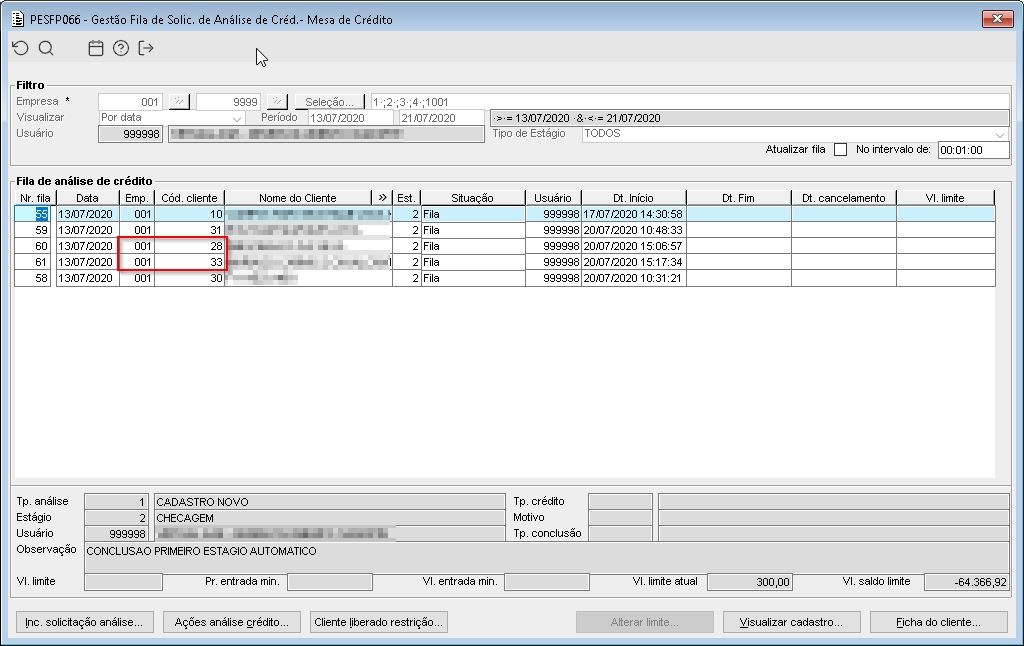Expand hidden columns with the » header button
The height and width of the screenshot is (646, 1024).
[x=382, y=197]
